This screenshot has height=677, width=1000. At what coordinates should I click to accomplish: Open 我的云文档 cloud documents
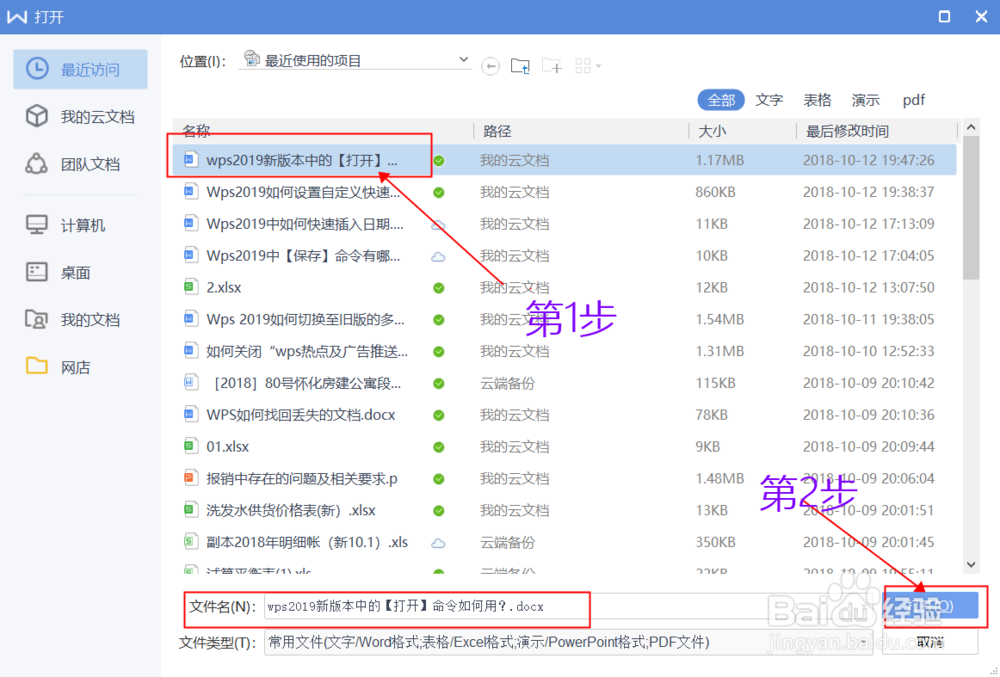click(80, 117)
